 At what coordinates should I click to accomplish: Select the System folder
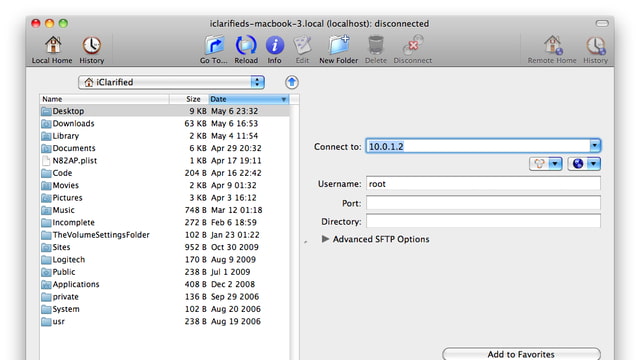164,309
